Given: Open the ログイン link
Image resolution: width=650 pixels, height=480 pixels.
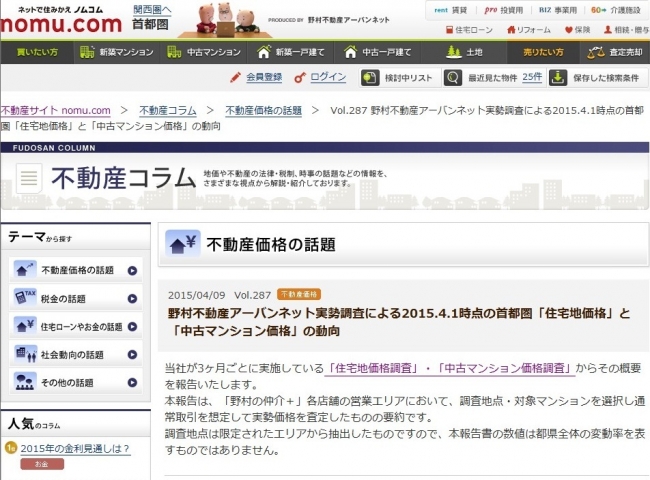Looking at the screenshot, I should (x=328, y=77).
